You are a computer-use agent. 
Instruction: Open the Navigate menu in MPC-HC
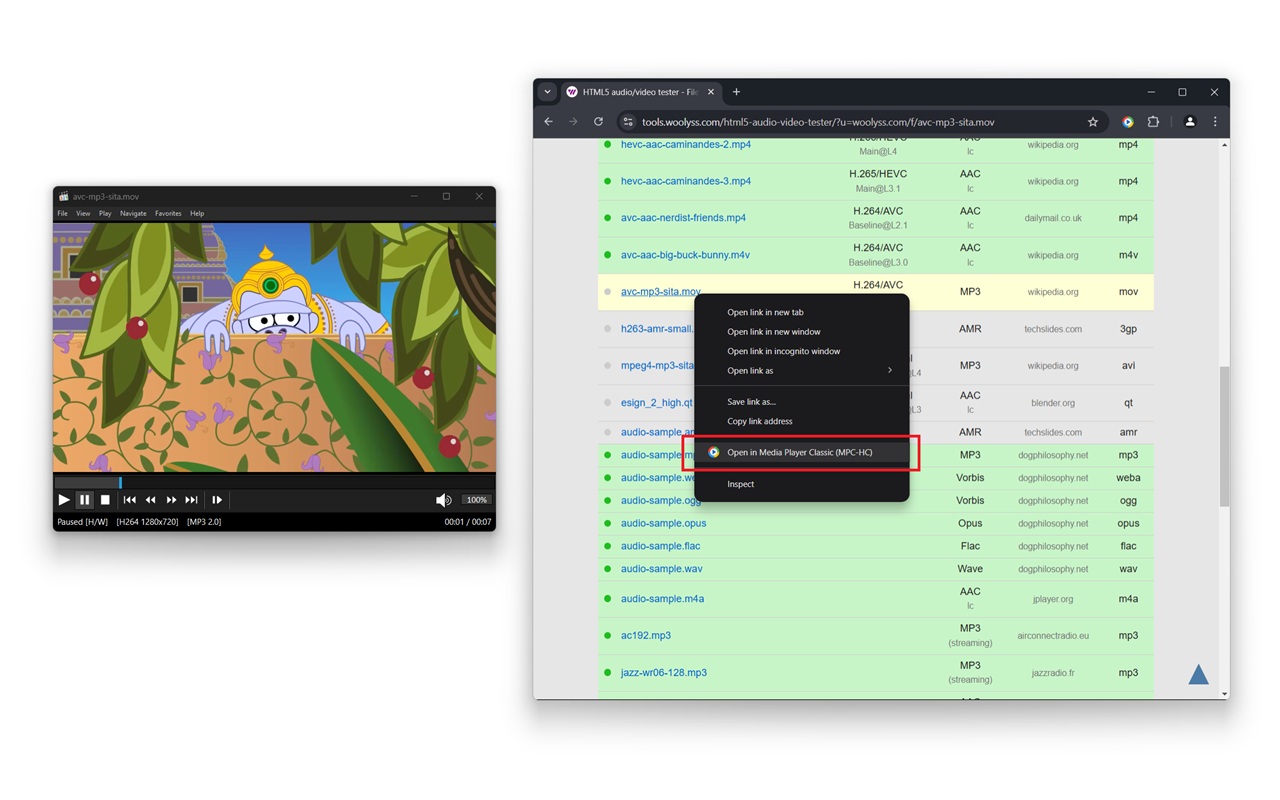[x=132, y=213]
